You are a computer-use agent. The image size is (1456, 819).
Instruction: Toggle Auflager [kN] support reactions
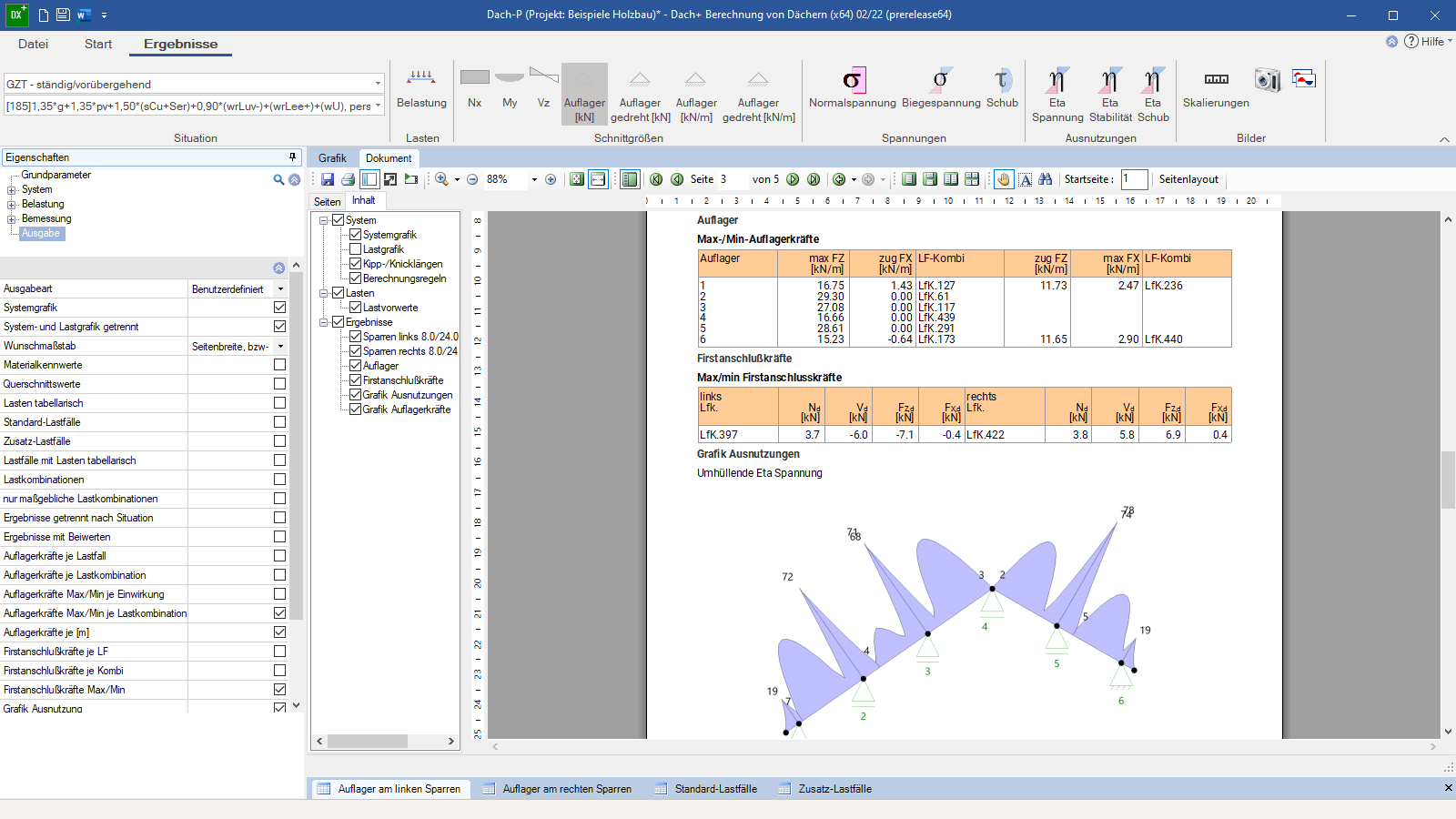coord(584,95)
